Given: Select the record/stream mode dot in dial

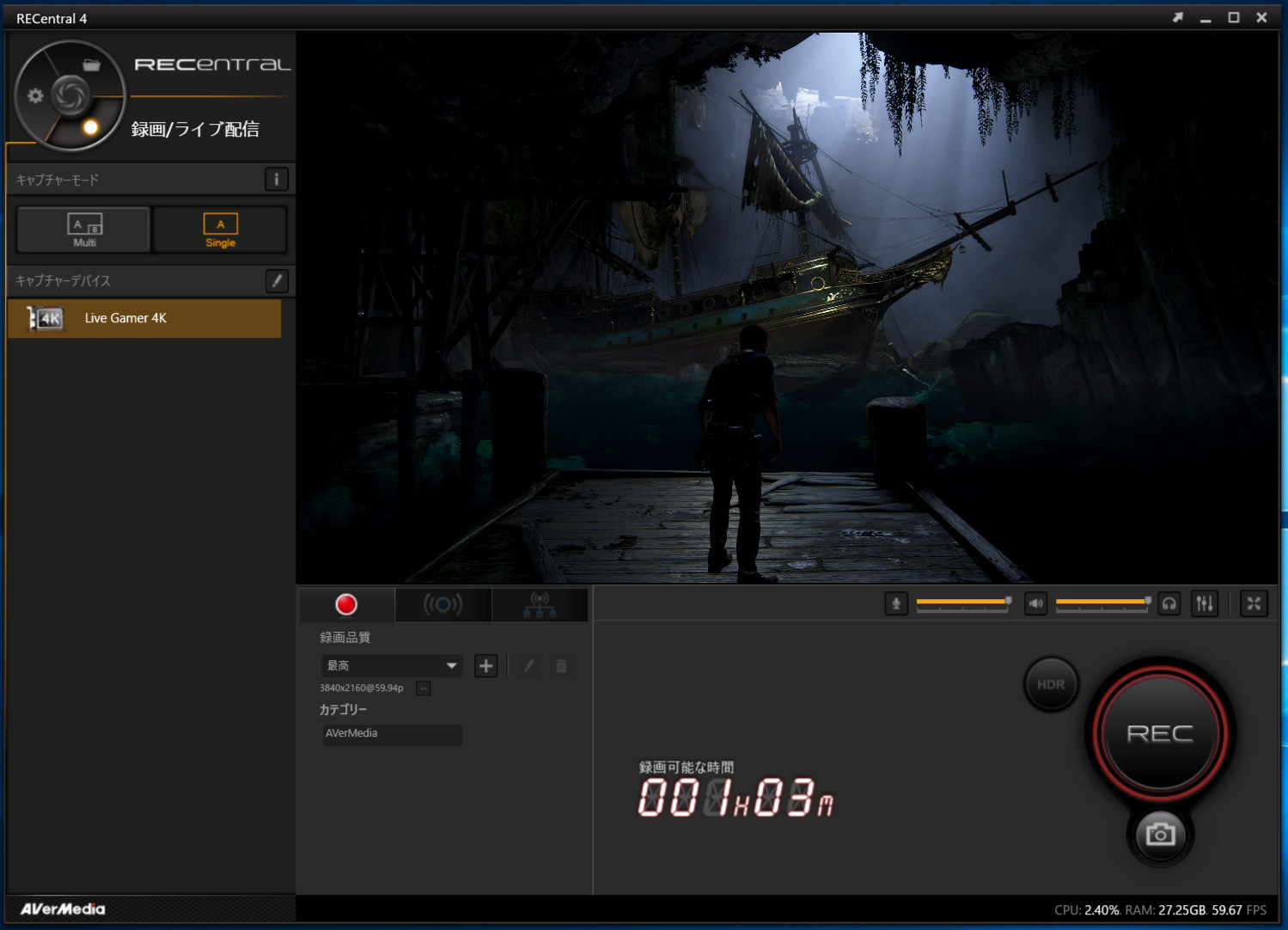Looking at the screenshot, I should click(x=90, y=128).
